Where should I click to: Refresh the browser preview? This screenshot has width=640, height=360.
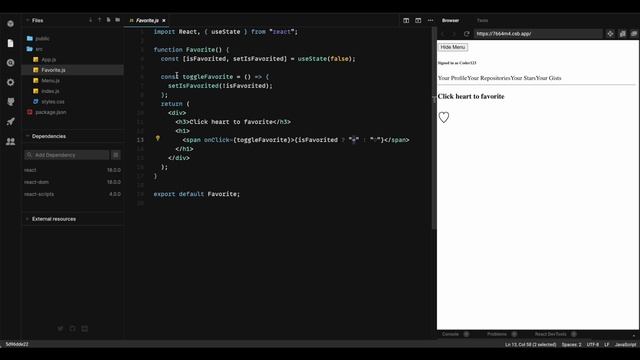pos(467,33)
